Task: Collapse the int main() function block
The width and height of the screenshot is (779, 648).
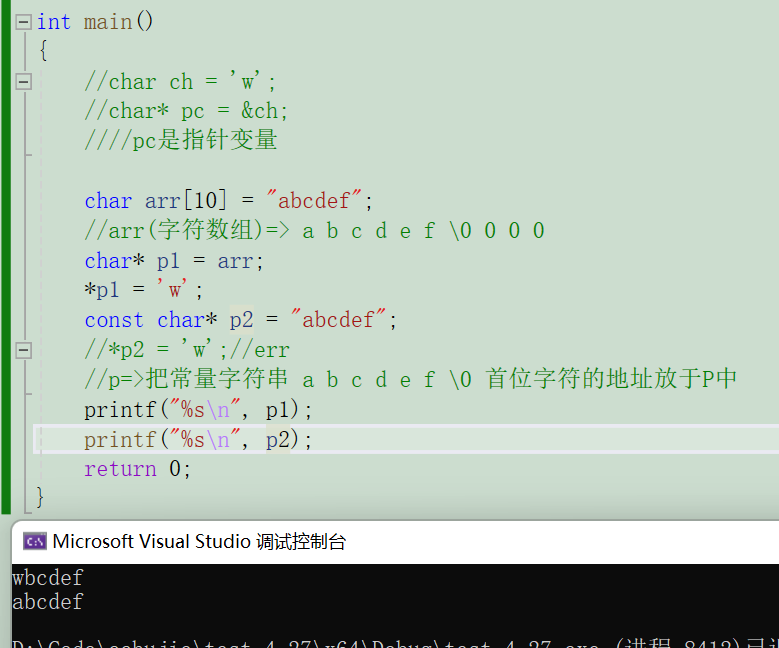Action: 23,22
